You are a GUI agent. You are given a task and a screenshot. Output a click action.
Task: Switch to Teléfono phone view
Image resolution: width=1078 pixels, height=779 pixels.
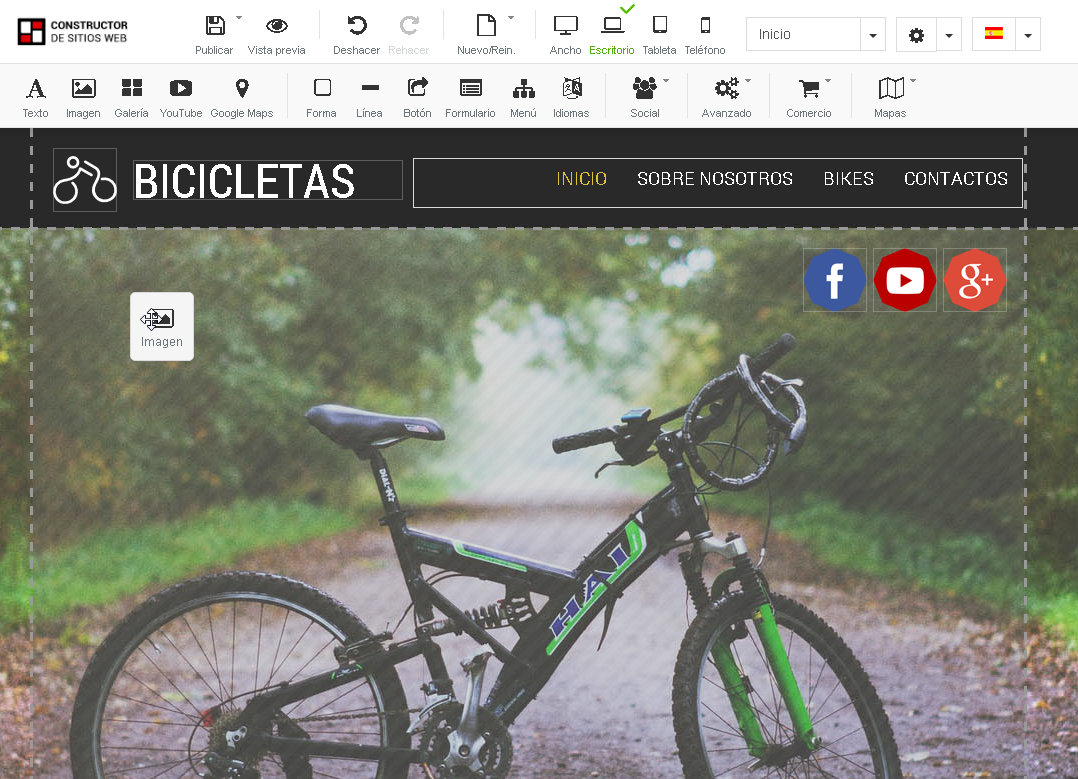tap(705, 25)
